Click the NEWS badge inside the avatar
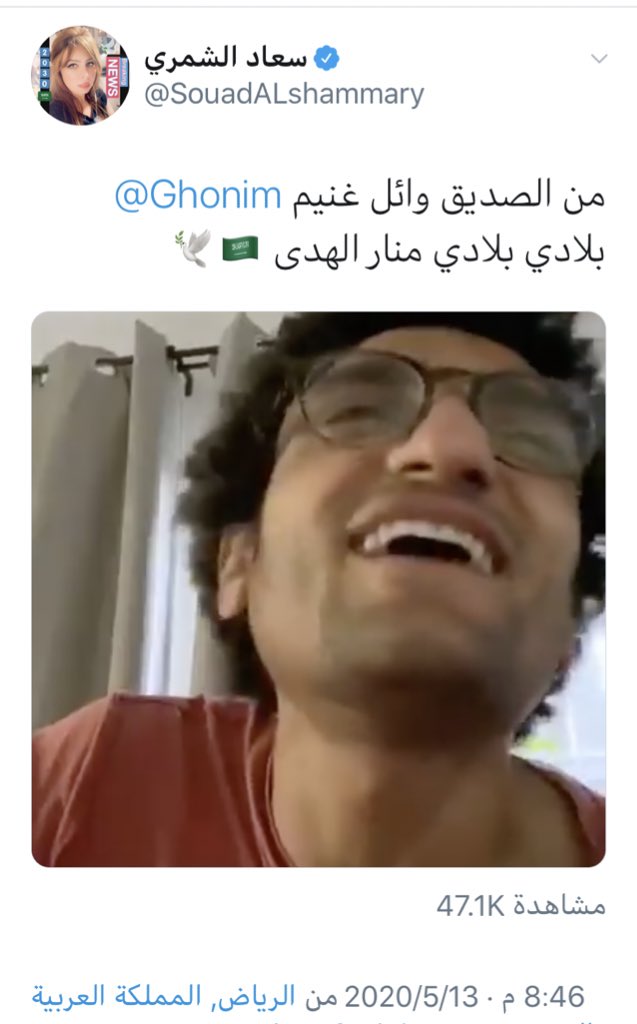637x1024 pixels. (112, 76)
